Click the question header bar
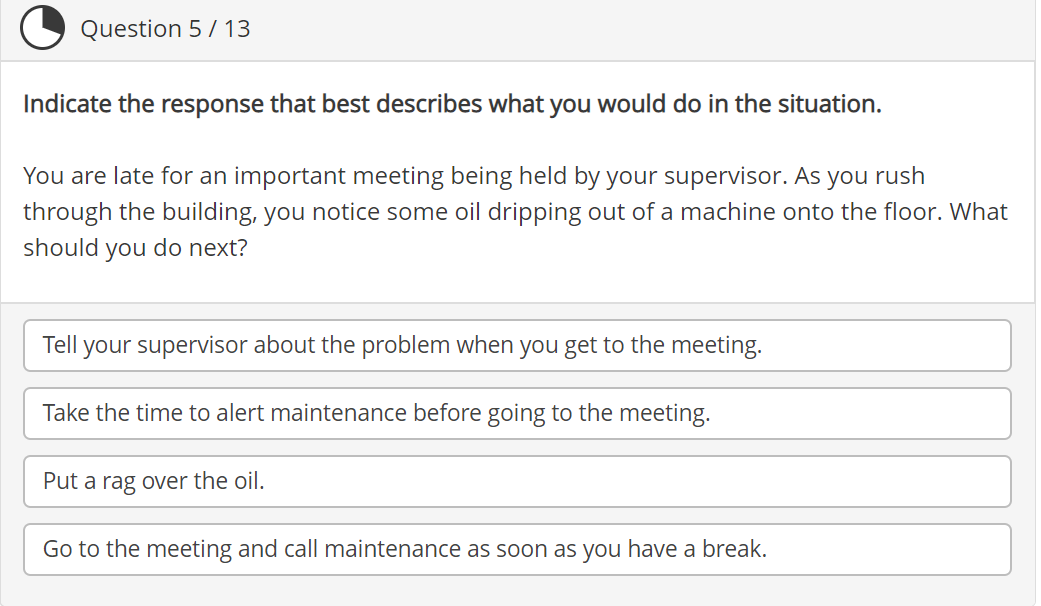The height and width of the screenshot is (606, 1041). 520,28
